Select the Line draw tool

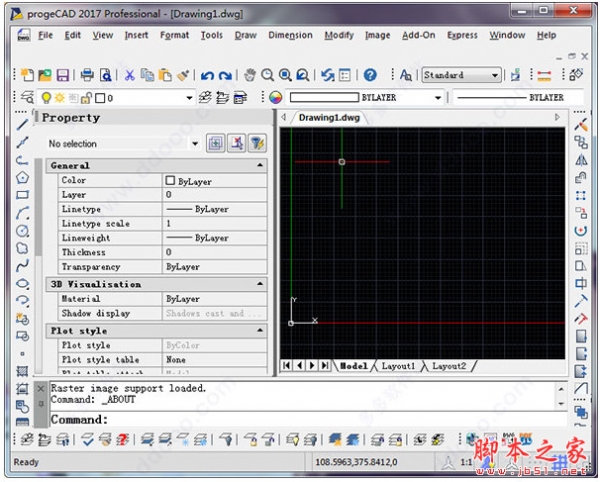tap(22, 126)
